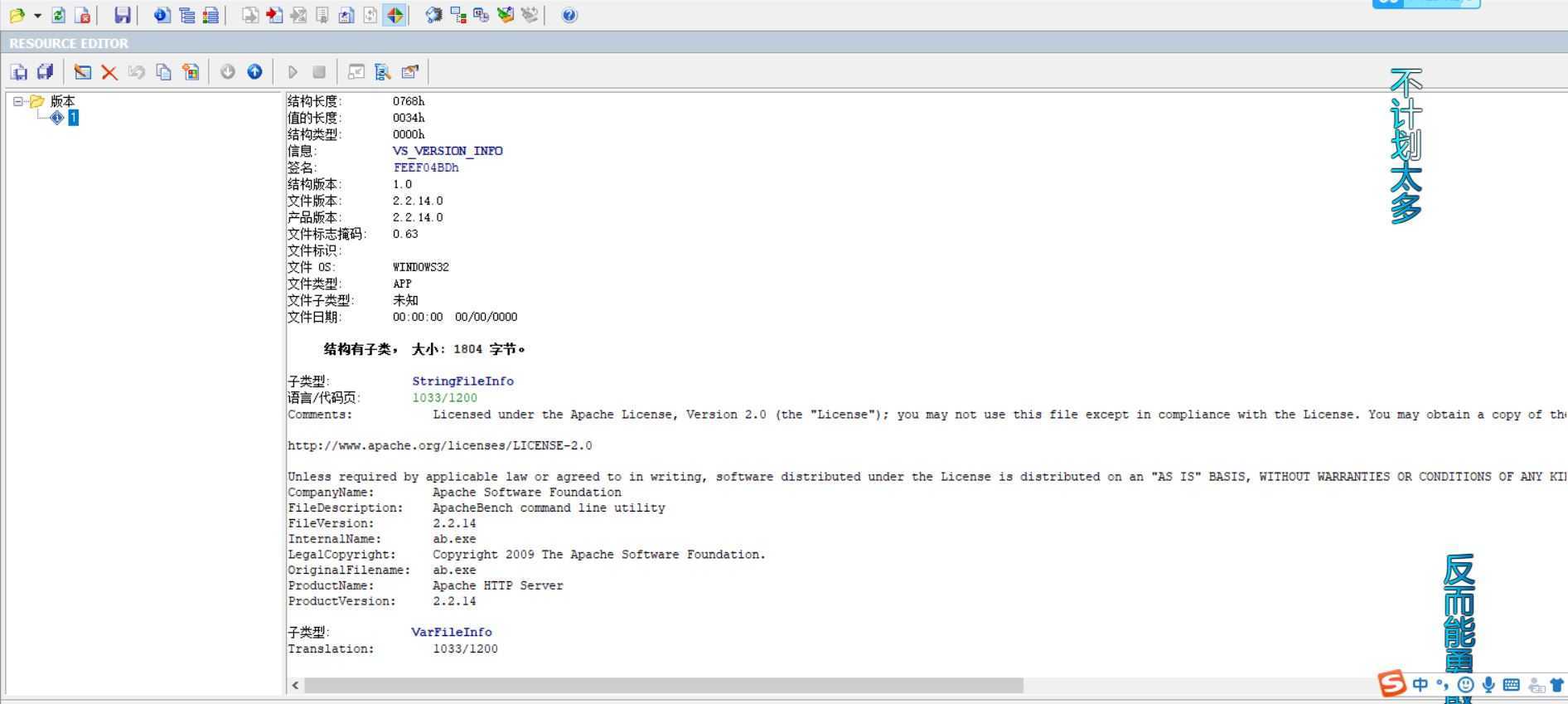Click the file version 2.2.14.0 value

click(x=418, y=201)
